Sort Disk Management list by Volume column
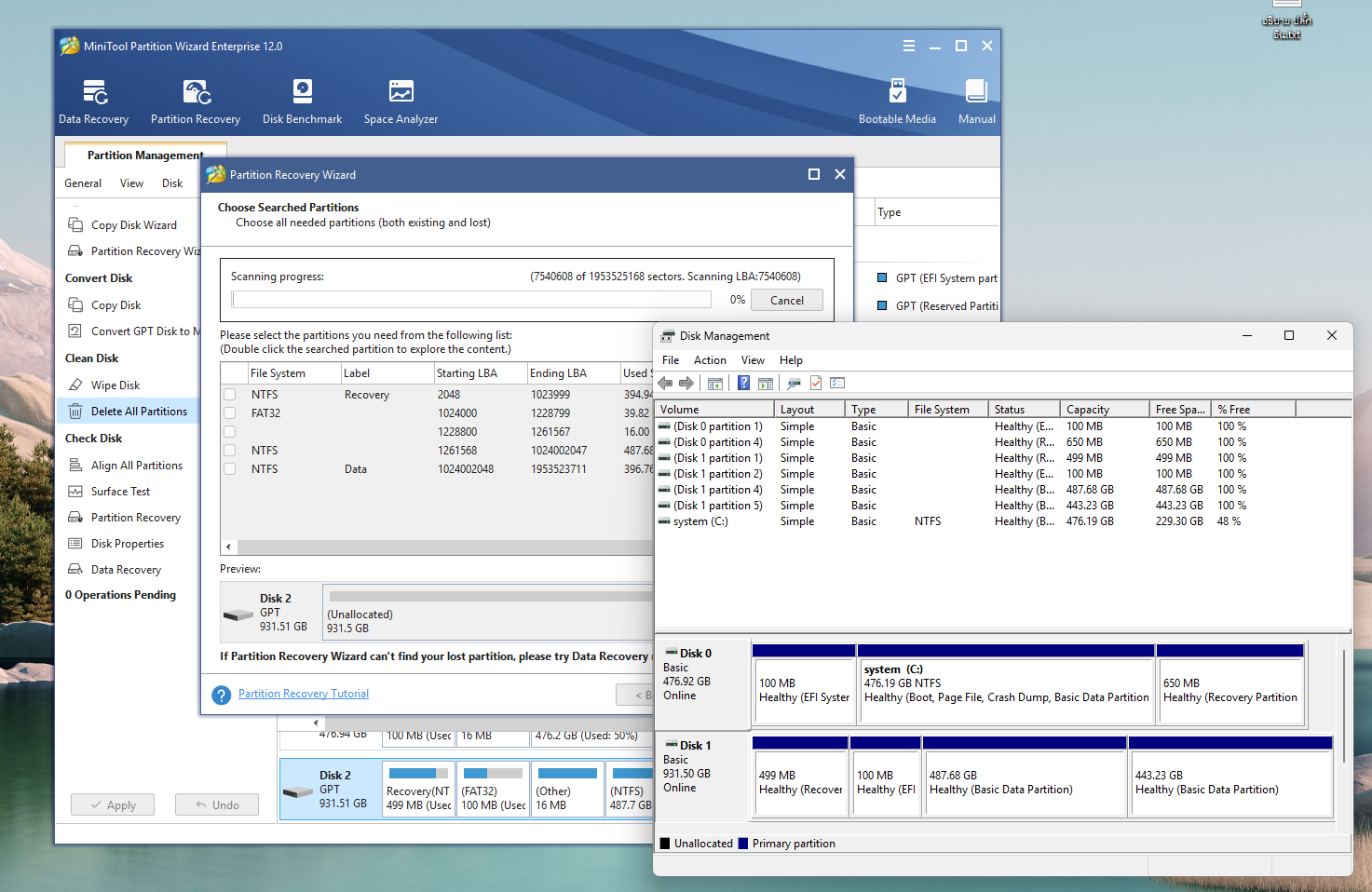Screen dimensions: 1372x892 pos(714,410)
